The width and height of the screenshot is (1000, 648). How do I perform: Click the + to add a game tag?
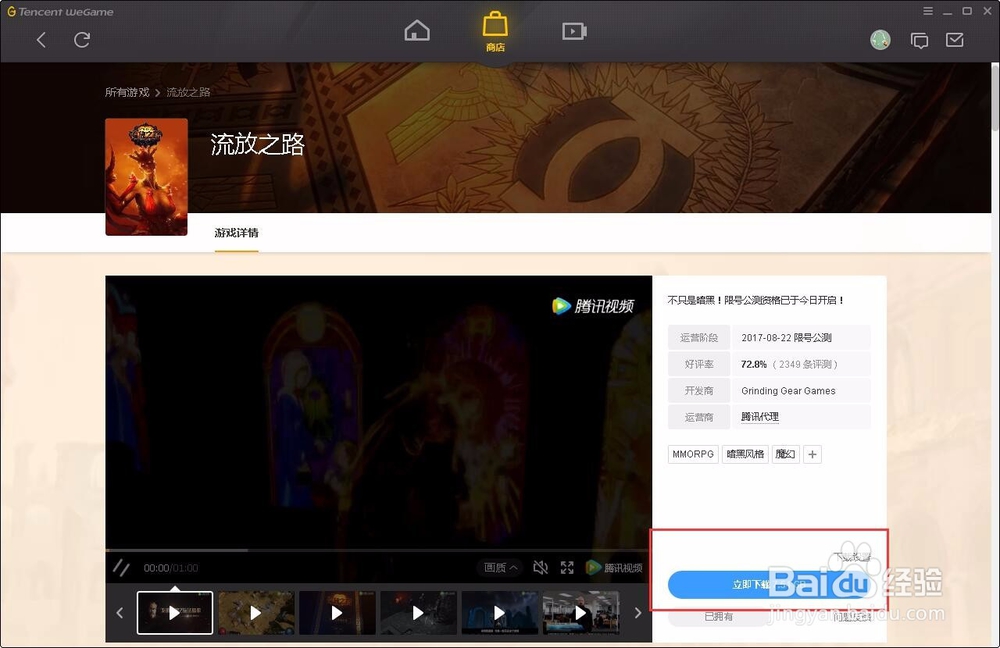point(812,454)
